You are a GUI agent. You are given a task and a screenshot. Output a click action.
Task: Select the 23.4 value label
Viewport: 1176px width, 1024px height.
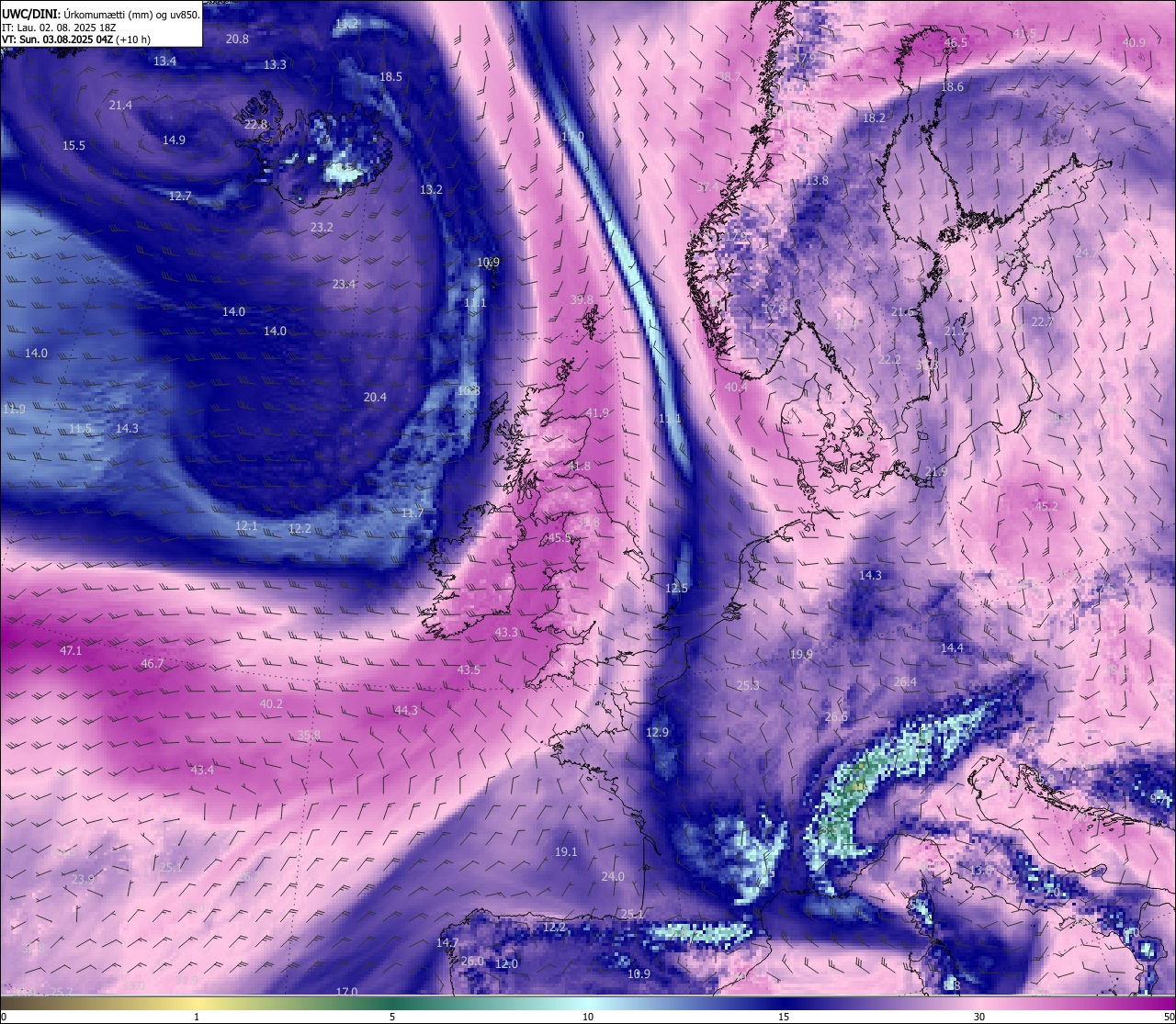(344, 284)
